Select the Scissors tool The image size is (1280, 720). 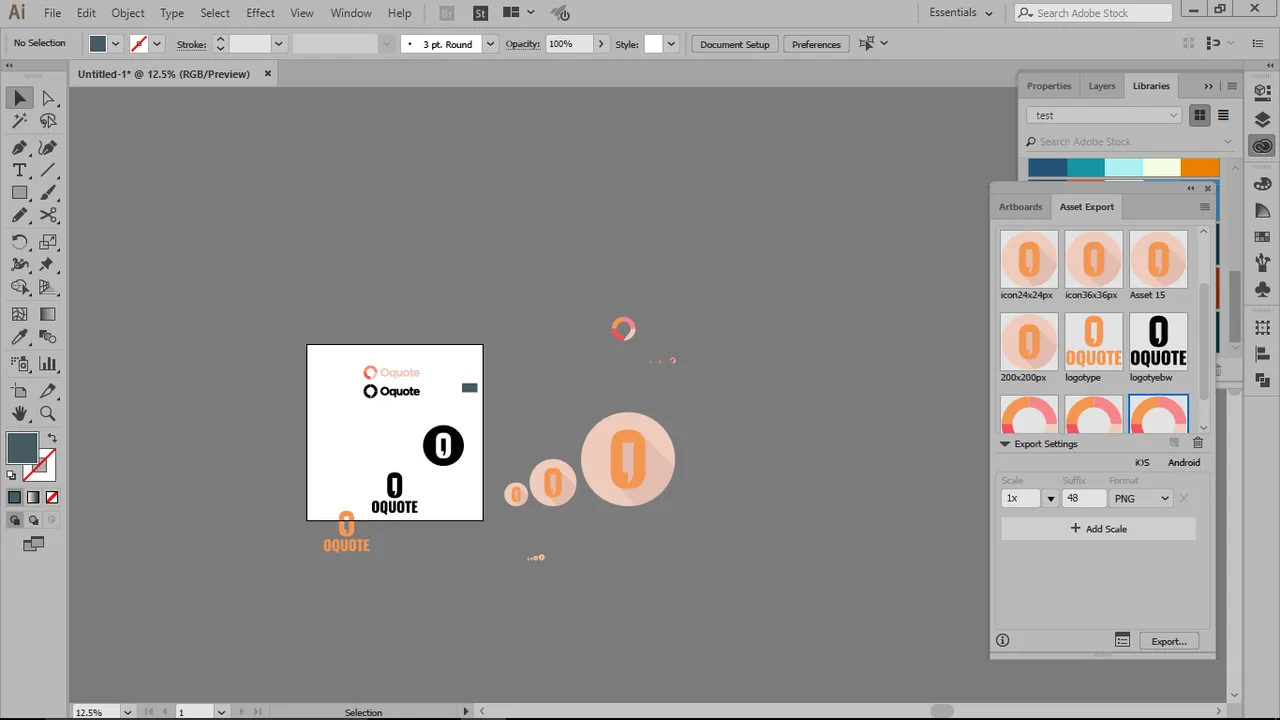pyautogui.click(x=48, y=216)
